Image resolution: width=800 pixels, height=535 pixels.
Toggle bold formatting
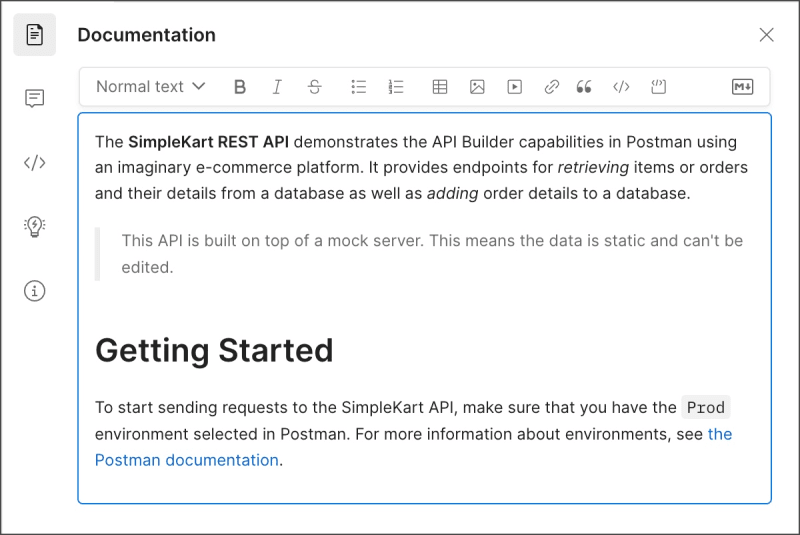(240, 87)
